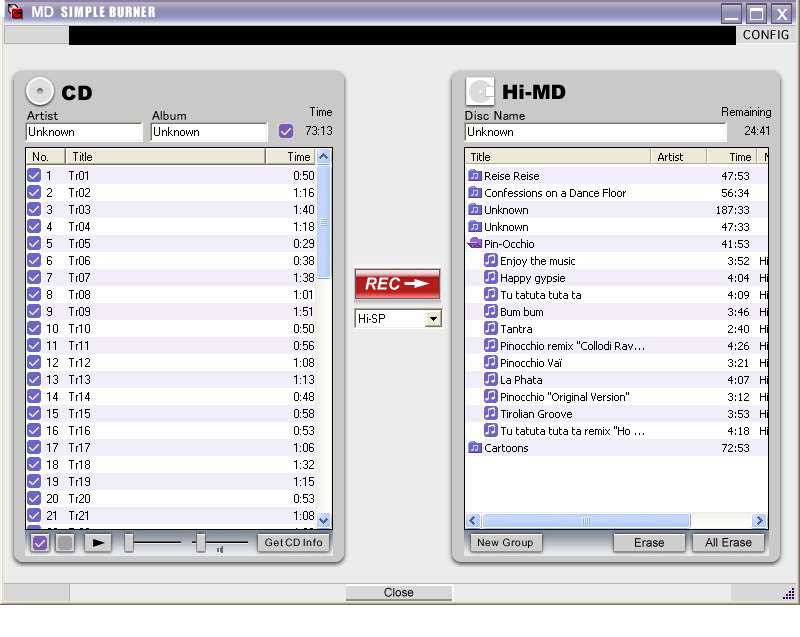The height and width of the screenshot is (637, 800).
Task: Select the Pinocchio remix "Collodi Rav…" track
Action: tap(572, 346)
